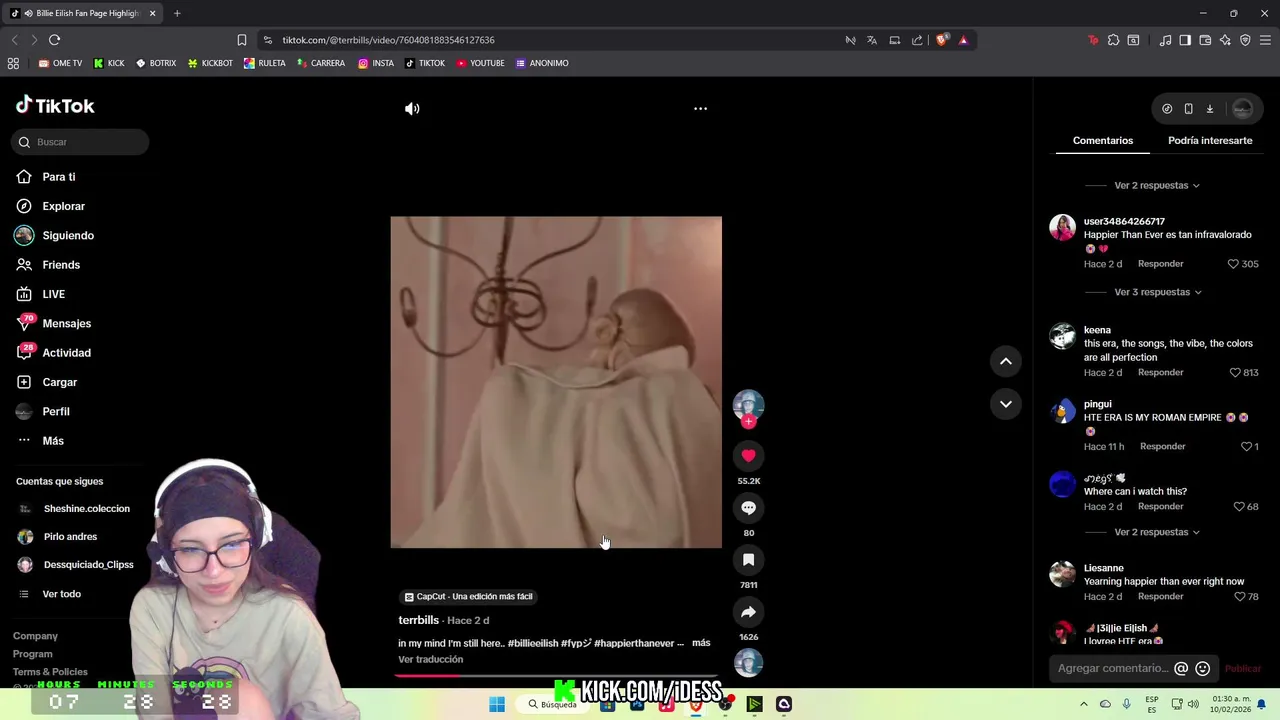Viewport: 1280px width, 720px height.
Task: Click Ver todo followed accounts
Action: coord(61,594)
